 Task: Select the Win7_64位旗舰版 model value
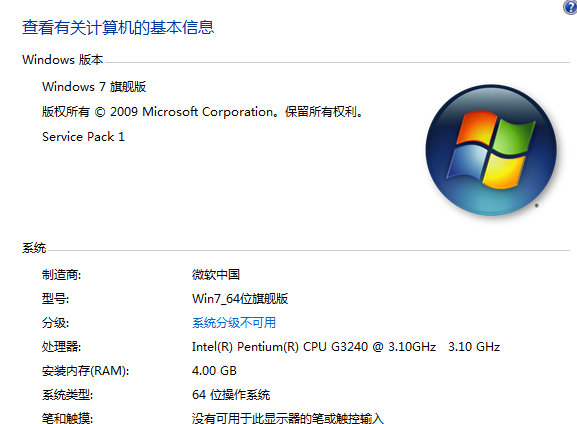(x=240, y=298)
